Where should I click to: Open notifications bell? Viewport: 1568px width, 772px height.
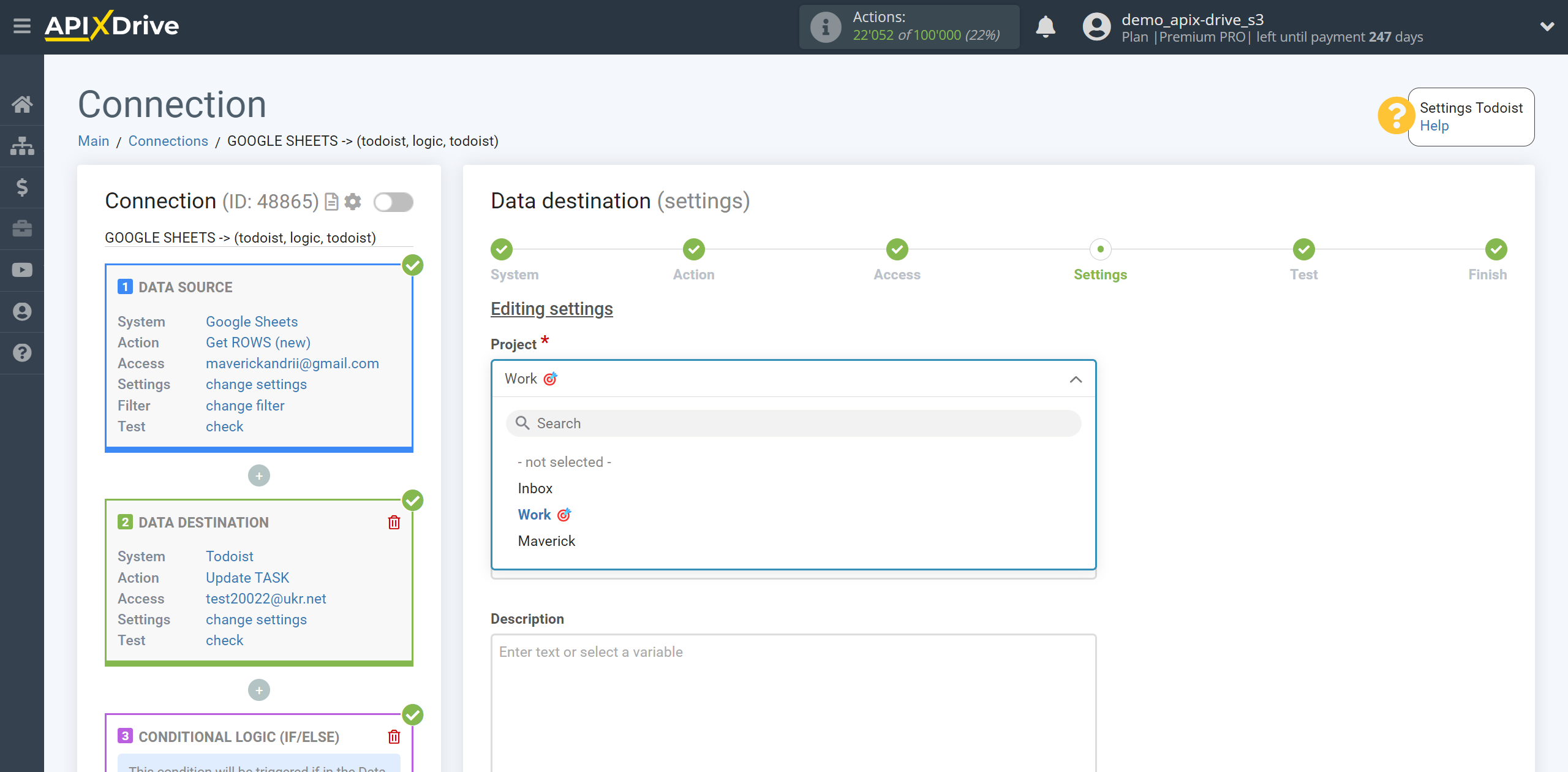click(x=1046, y=27)
